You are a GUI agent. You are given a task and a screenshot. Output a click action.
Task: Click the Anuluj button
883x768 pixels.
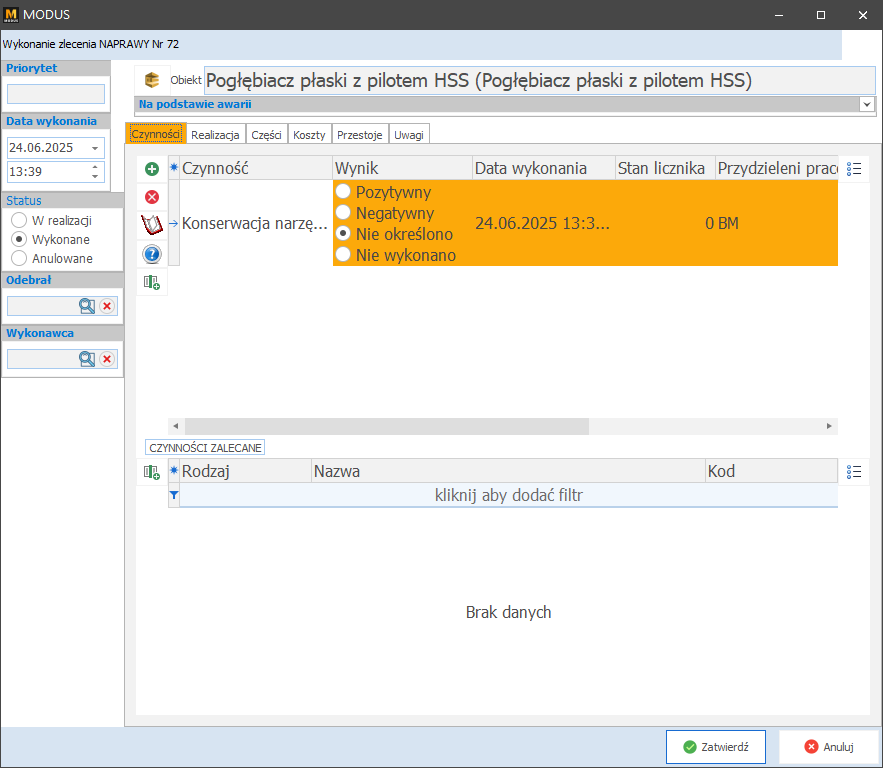pyautogui.click(x=828, y=747)
